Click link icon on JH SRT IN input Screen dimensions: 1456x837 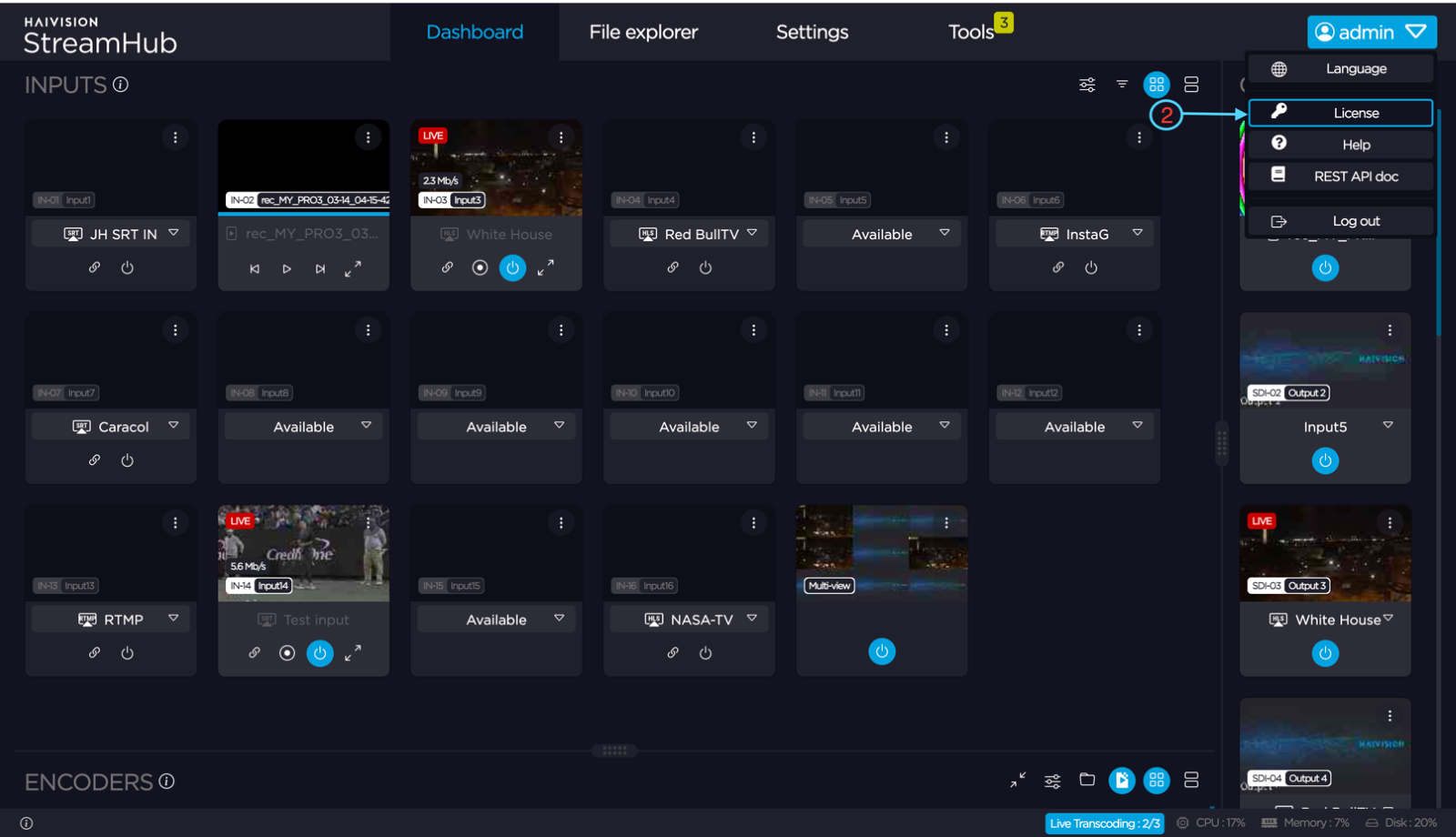[x=95, y=267]
